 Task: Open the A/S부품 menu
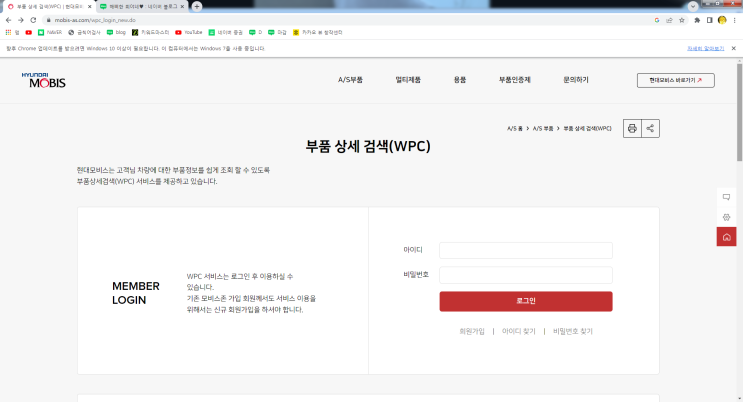(350, 80)
